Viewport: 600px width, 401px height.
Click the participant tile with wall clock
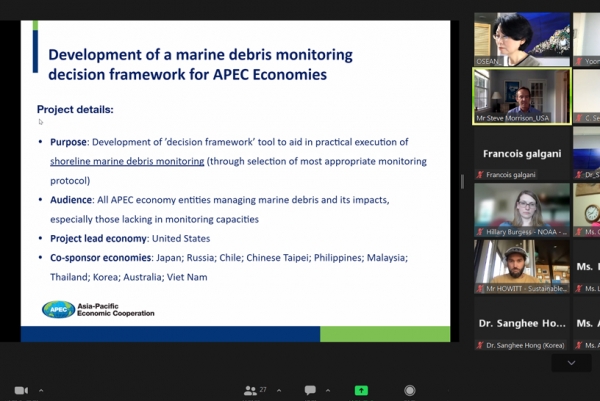[x=586, y=210]
